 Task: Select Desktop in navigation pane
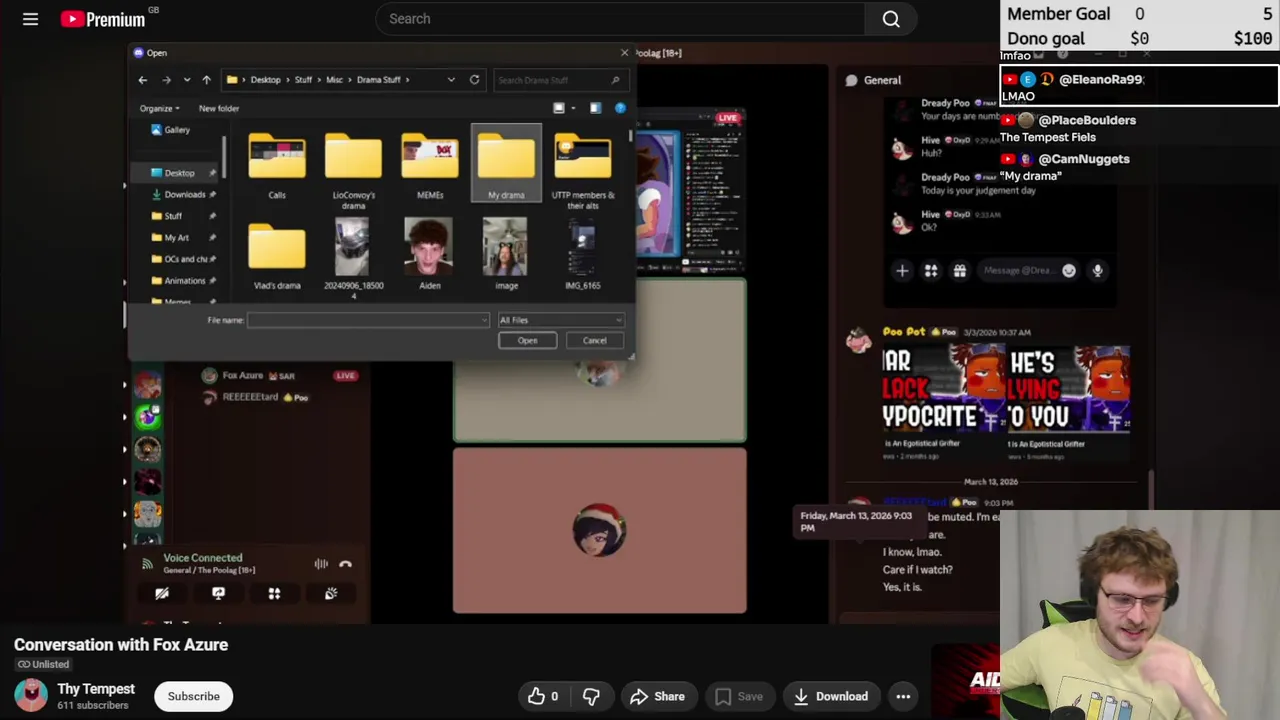[x=179, y=173]
